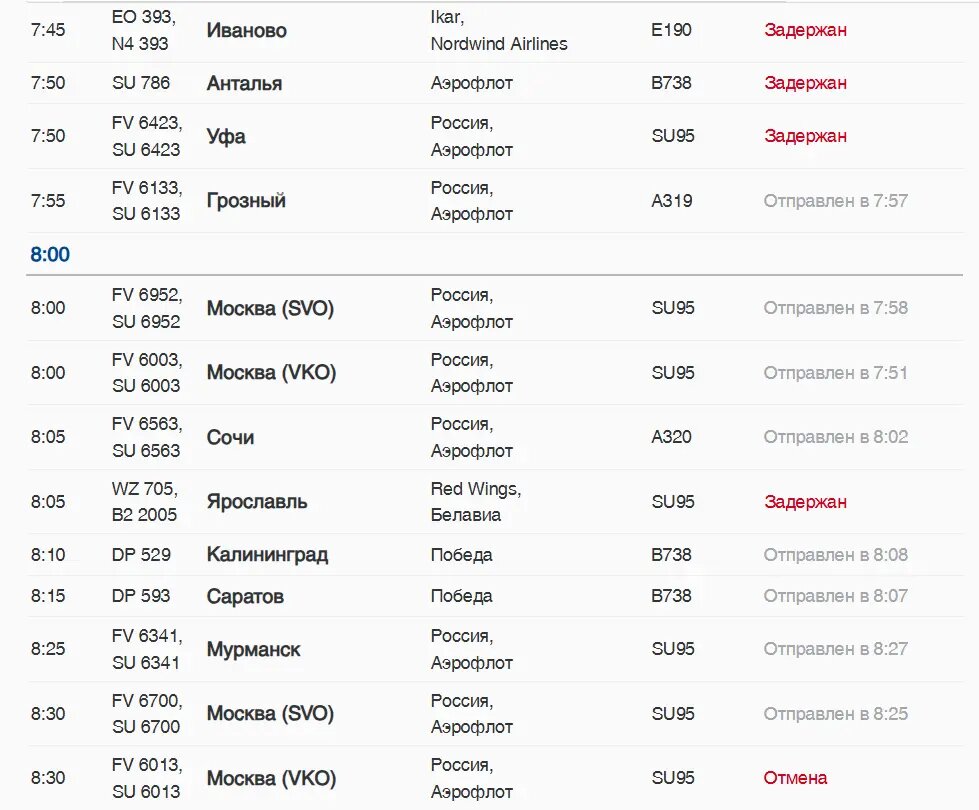This screenshot has width=979, height=810.
Task: Open the Мурманск flight details
Action: click(253, 650)
